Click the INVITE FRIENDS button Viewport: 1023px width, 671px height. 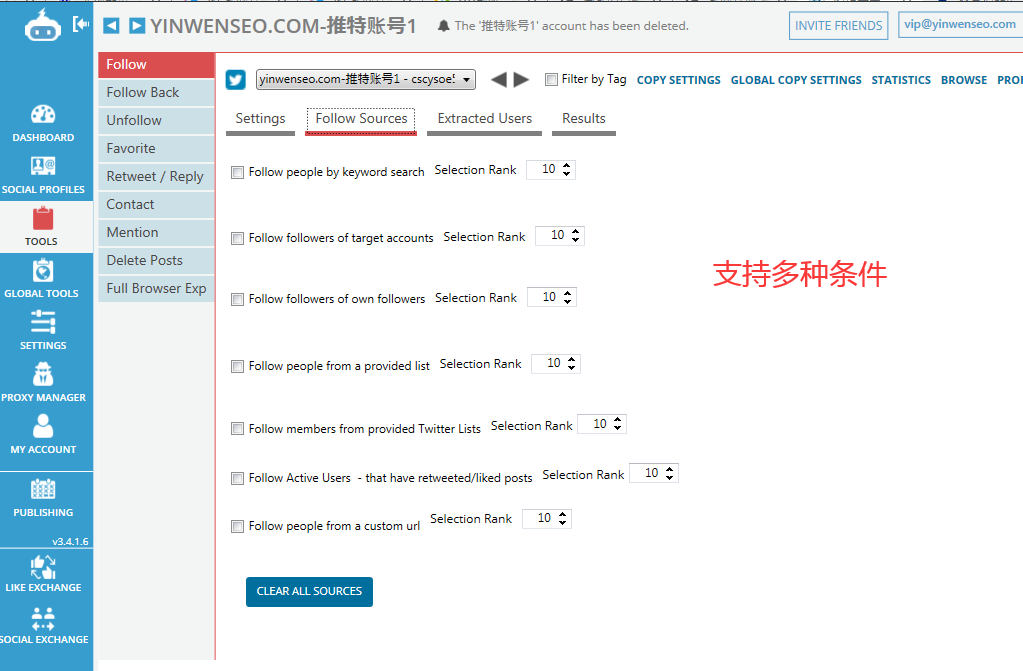click(838, 25)
